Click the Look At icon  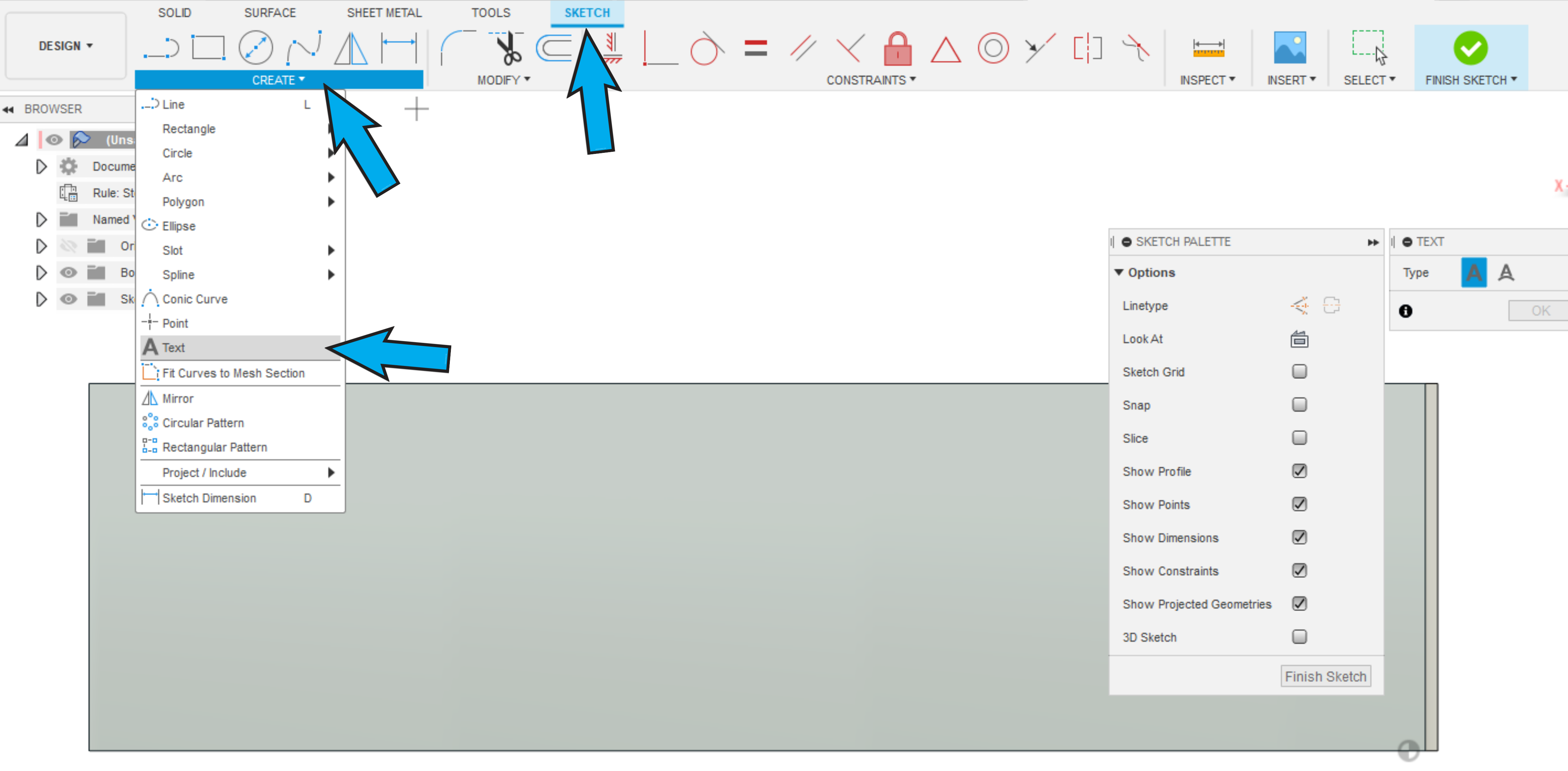[x=1299, y=339]
